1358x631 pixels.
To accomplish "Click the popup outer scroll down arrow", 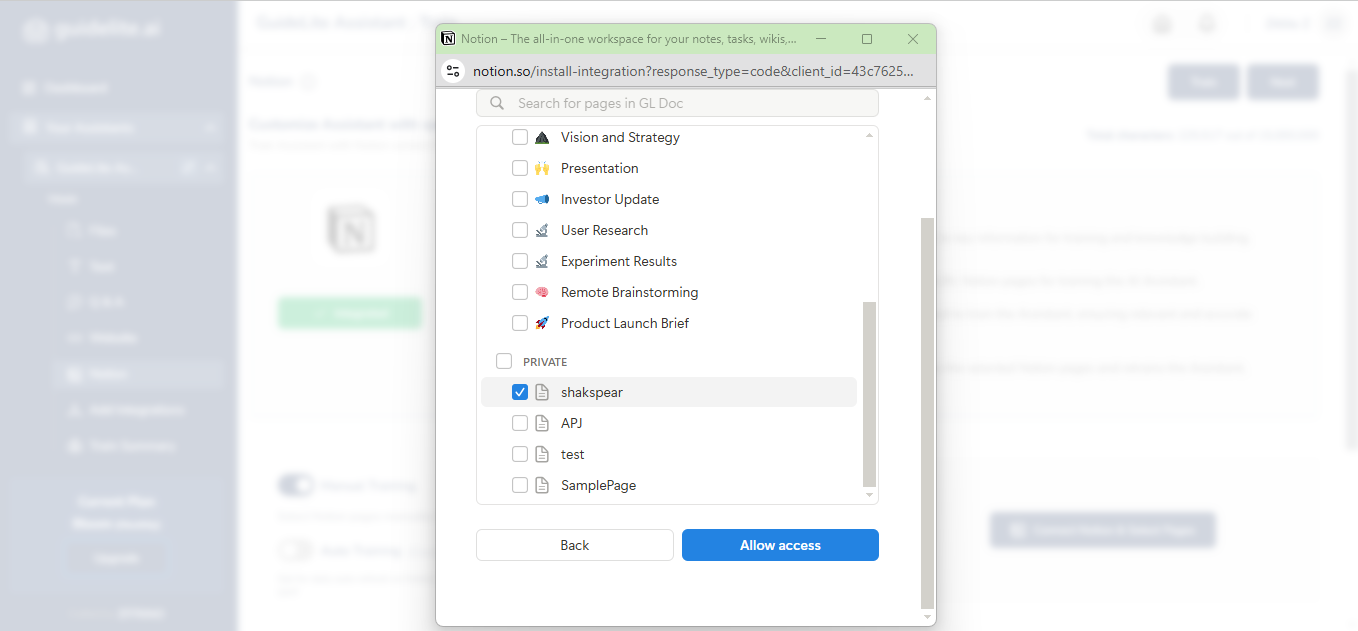I will (927, 618).
